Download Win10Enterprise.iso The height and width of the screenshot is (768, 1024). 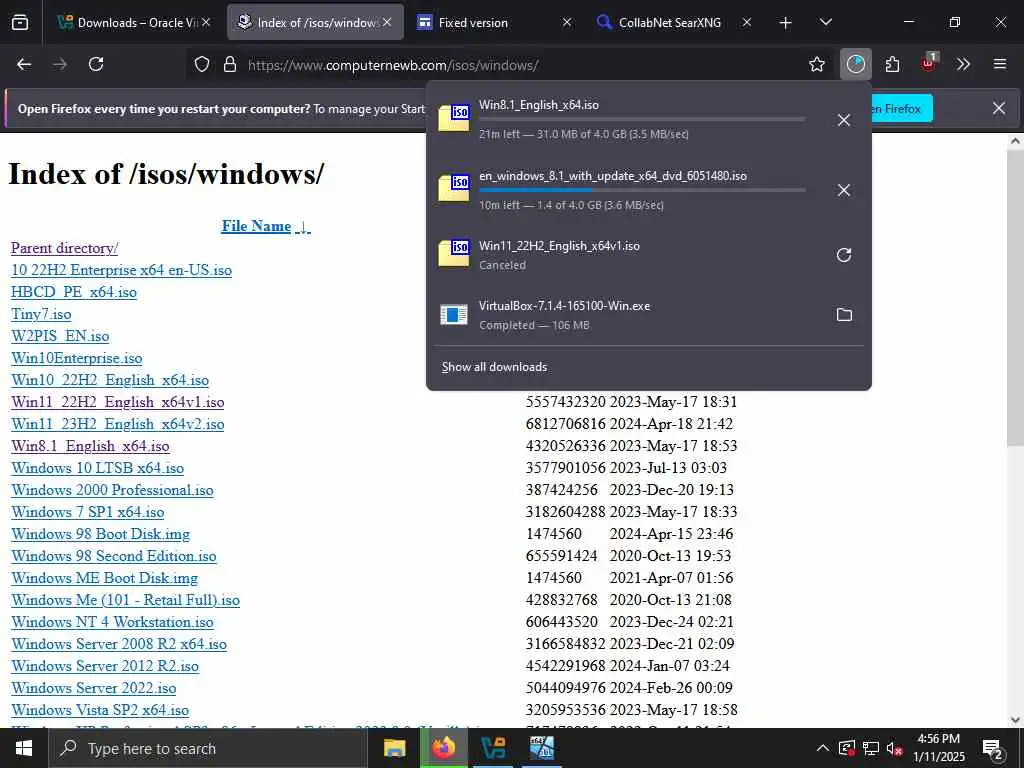point(76,358)
